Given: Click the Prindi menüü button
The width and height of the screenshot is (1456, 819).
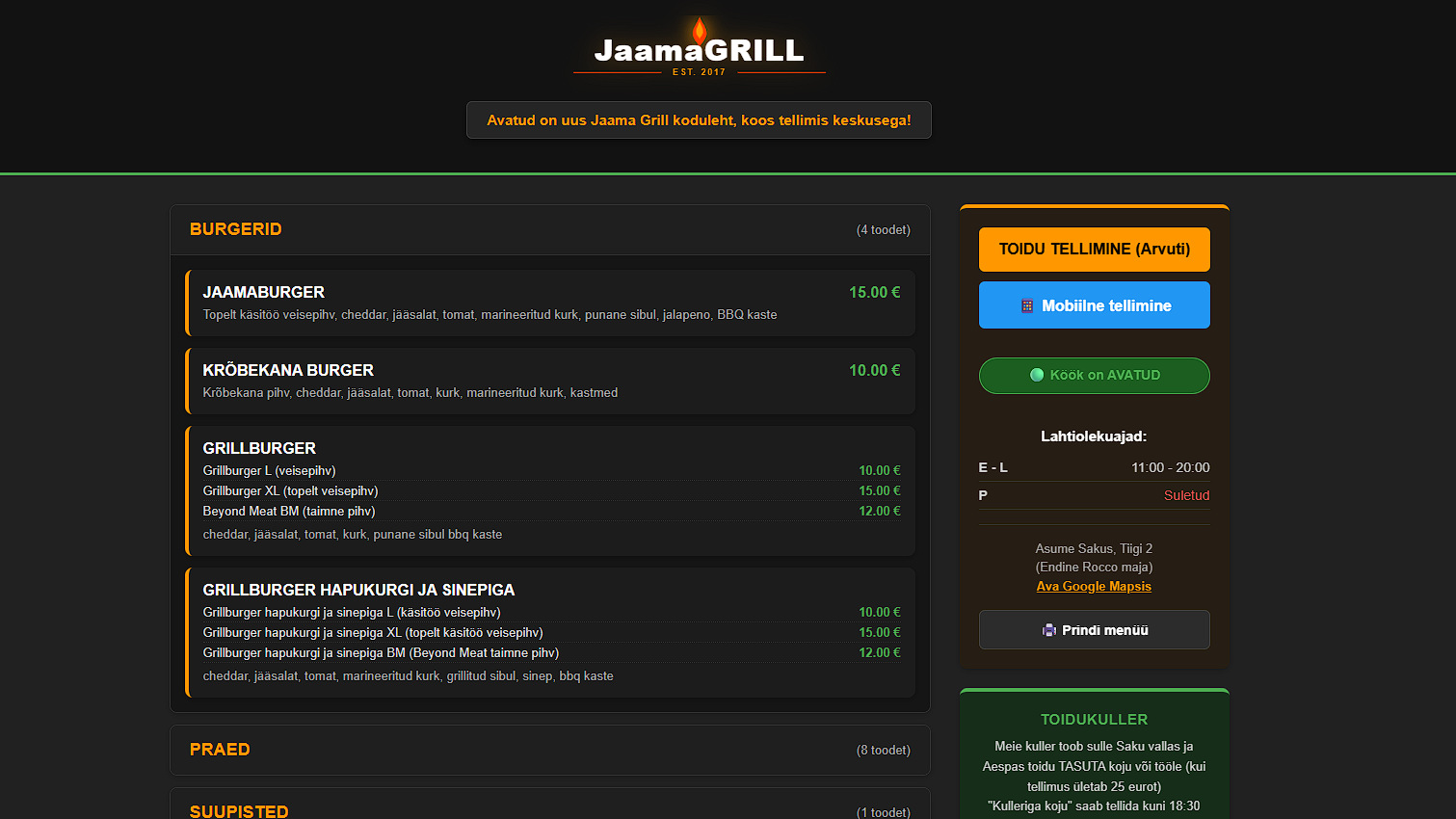Looking at the screenshot, I should coord(1094,630).
